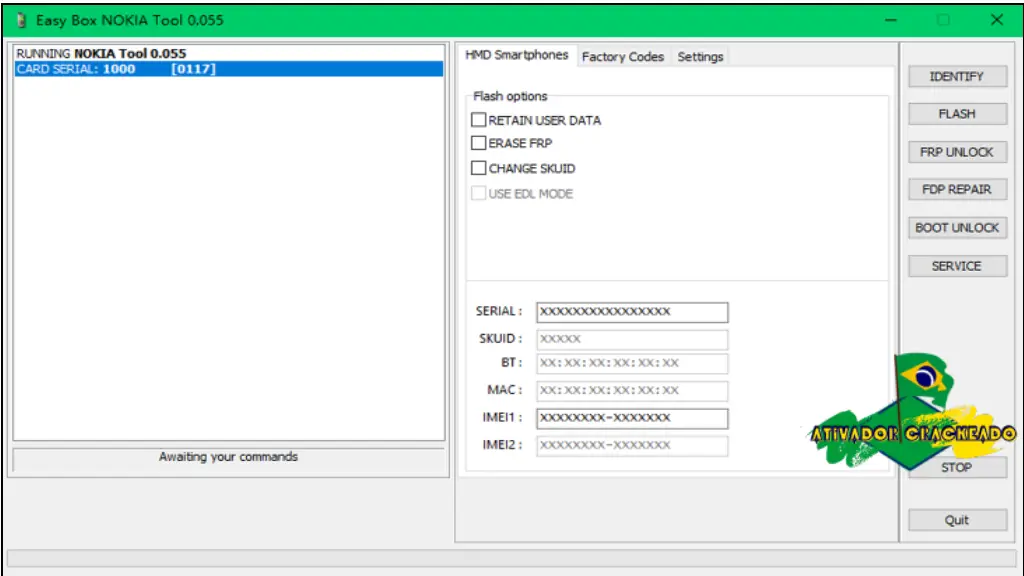This screenshot has height=576, width=1024.
Task: Enable the RETAIN USER DATA checkbox
Action: (479, 120)
